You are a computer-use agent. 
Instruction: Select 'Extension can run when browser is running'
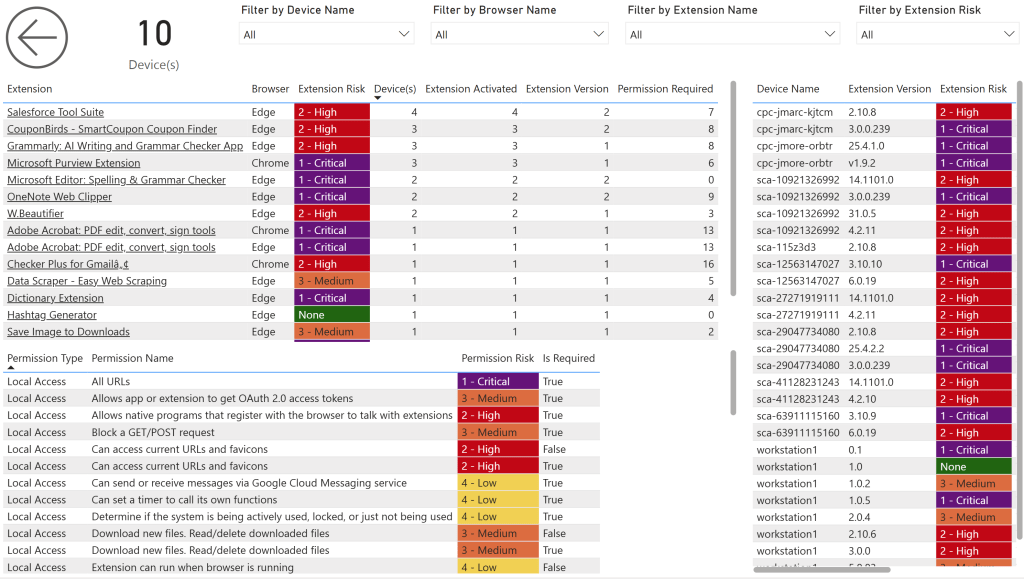pos(193,568)
